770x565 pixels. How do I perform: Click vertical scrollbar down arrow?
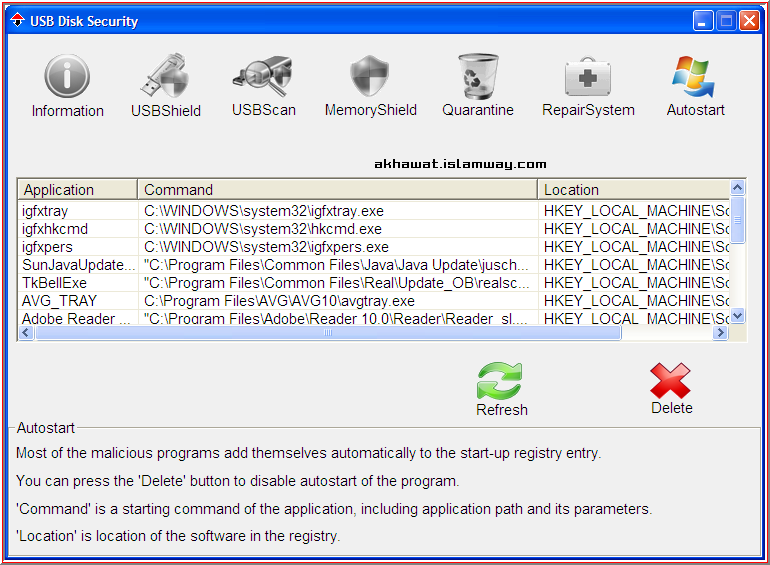737,316
